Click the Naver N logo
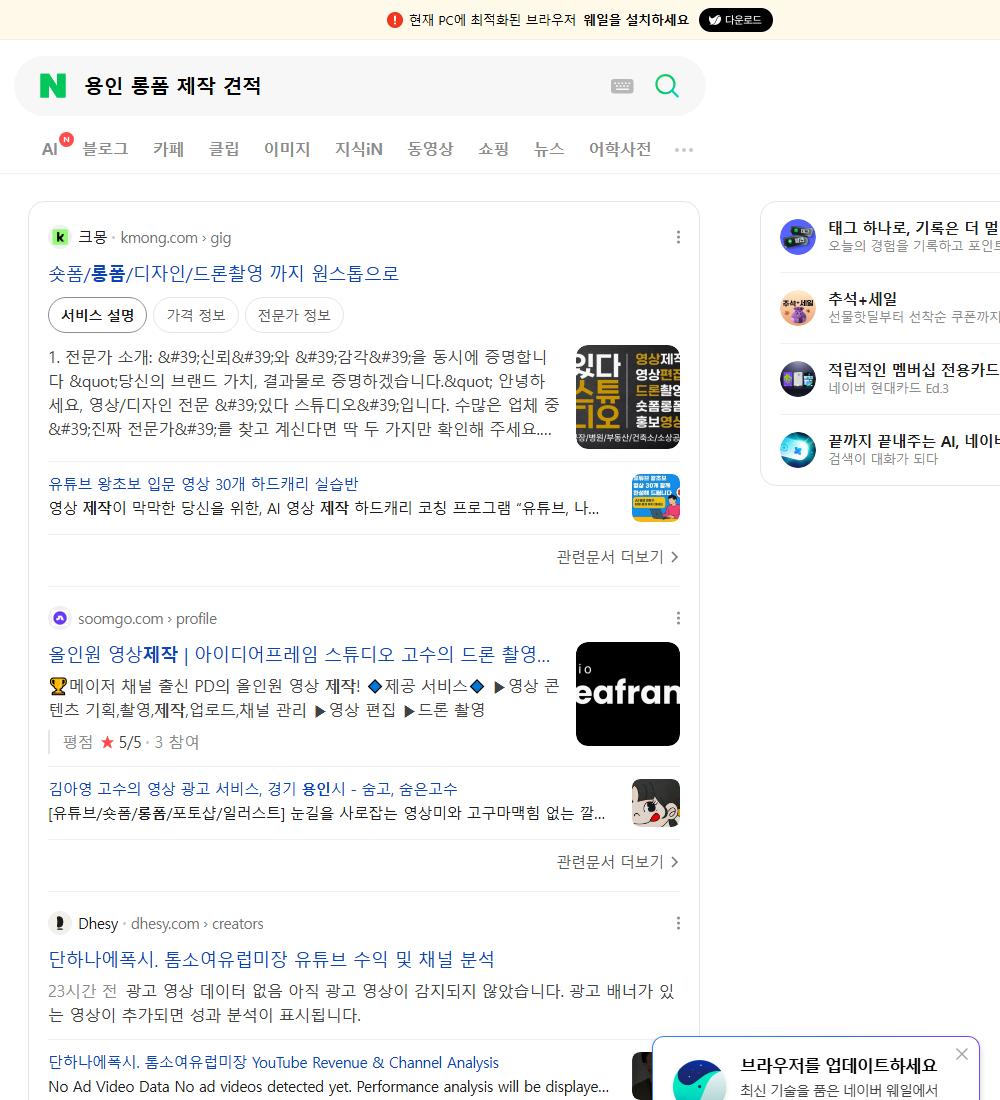Image resolution: width=1000 pixels, height=1100 pixels. tap(53, 86)
